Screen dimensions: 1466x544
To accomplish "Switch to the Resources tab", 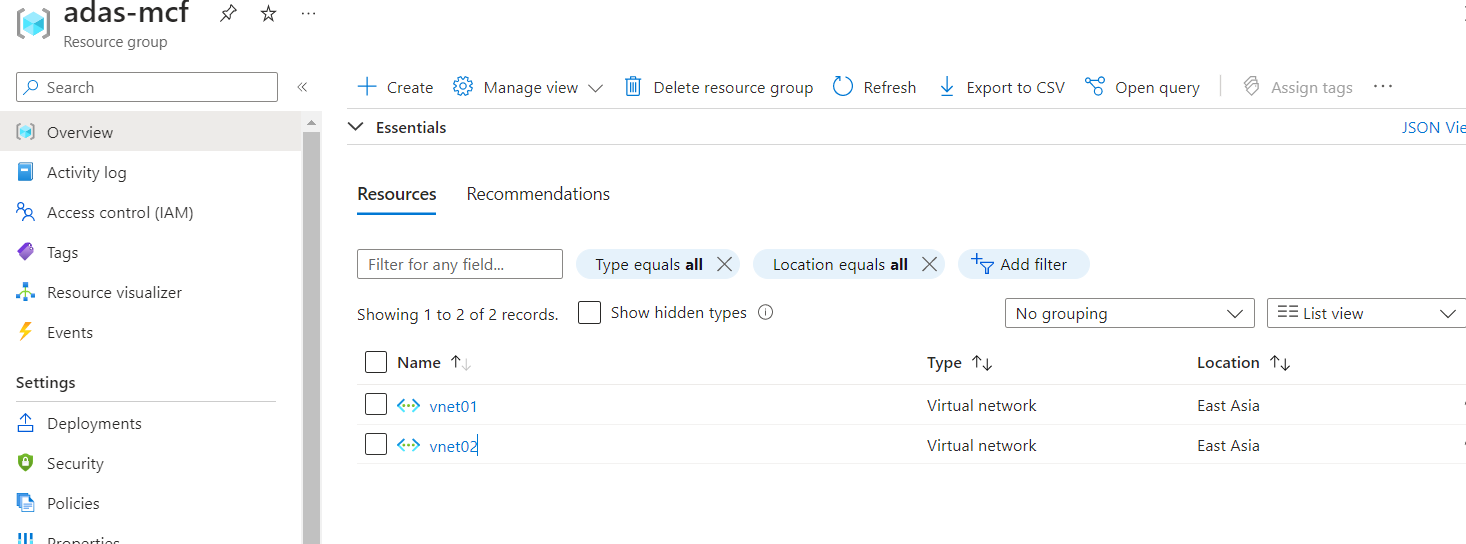I will [x=397, y=194].
